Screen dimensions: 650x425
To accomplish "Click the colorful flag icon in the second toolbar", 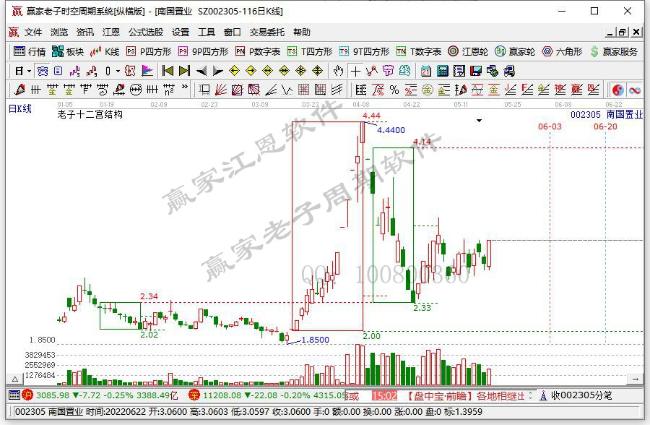I will pyautogui.click(x=147, y=71).
